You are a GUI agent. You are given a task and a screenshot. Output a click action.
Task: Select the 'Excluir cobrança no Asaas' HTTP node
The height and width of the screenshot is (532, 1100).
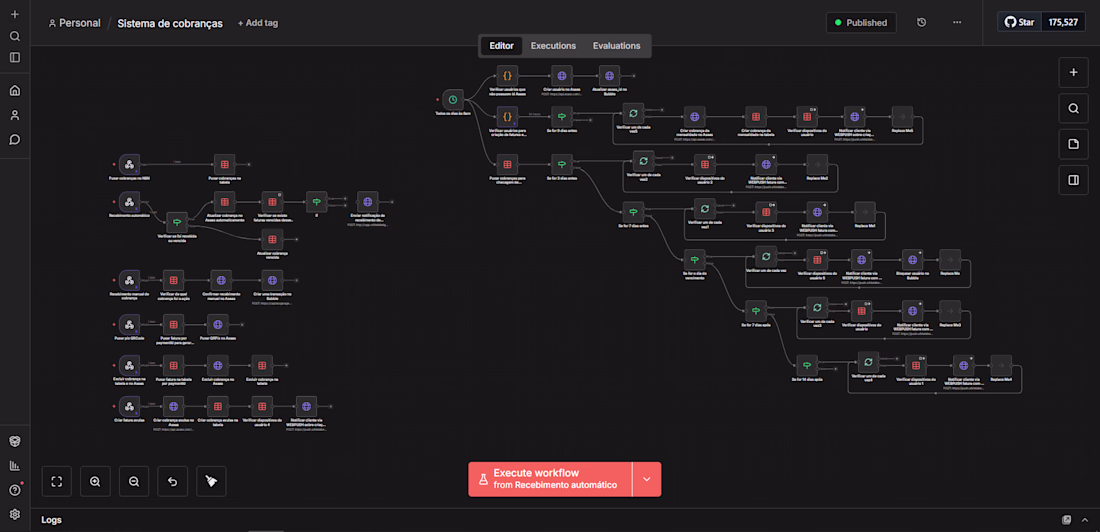(x=217, y=365)
